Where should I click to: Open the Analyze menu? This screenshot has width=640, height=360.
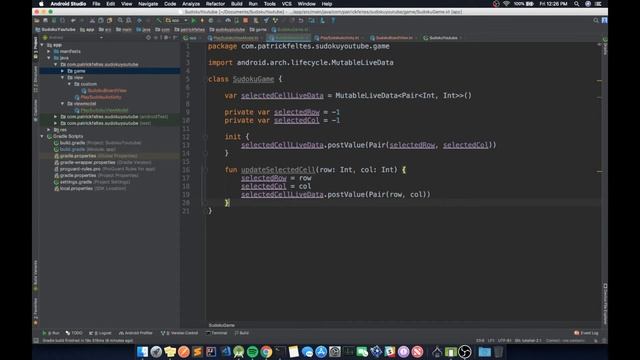[x=191, y=4]
